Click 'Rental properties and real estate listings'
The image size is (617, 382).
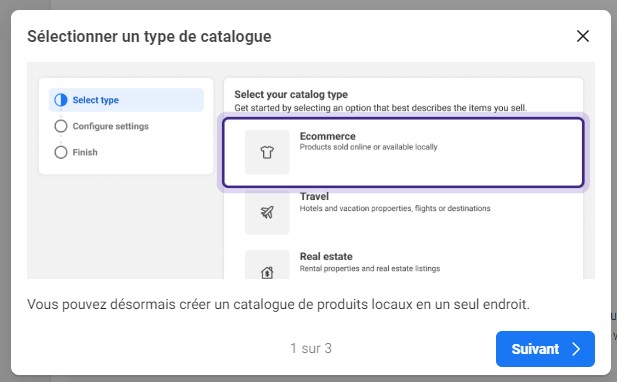pyautogui.click(x=370, y=269)
